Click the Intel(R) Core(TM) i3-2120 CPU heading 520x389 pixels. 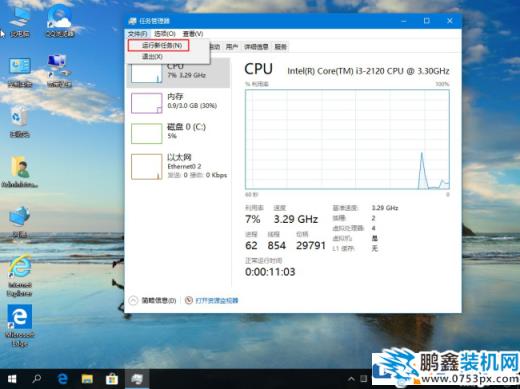point(368,71)
